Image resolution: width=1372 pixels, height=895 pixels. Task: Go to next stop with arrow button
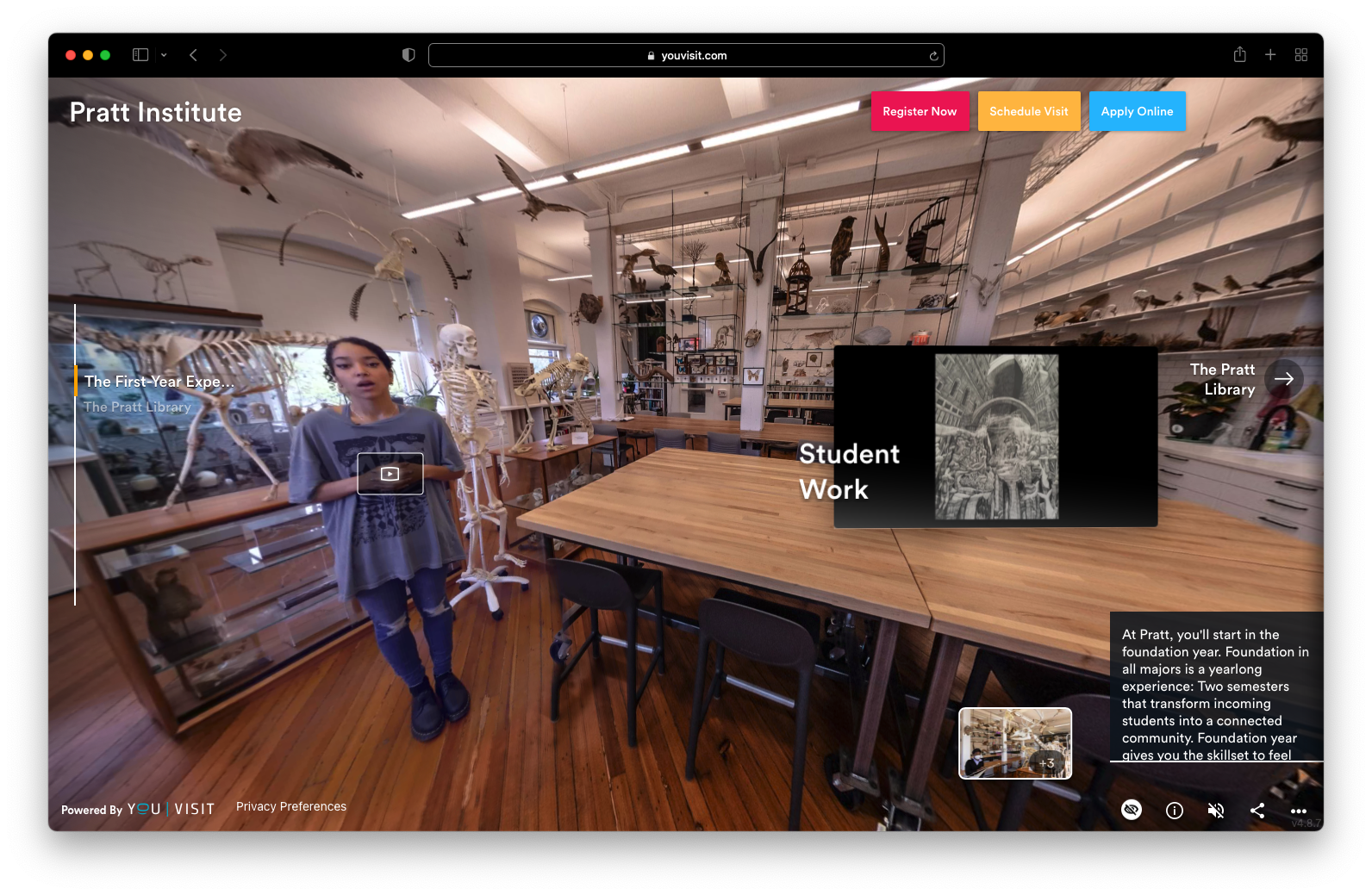tap(1284, 379)
